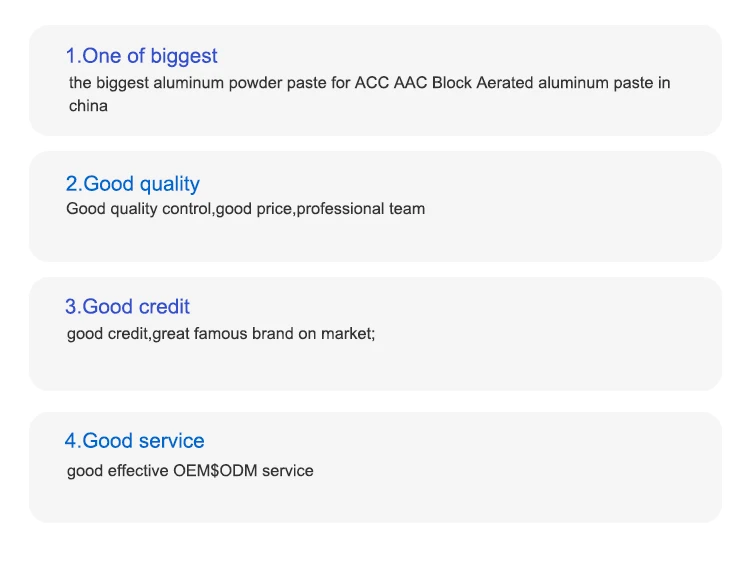Click the "good credit" description phrase
Image resolution: width=750 pixels, height=576 pixels.
107,334
